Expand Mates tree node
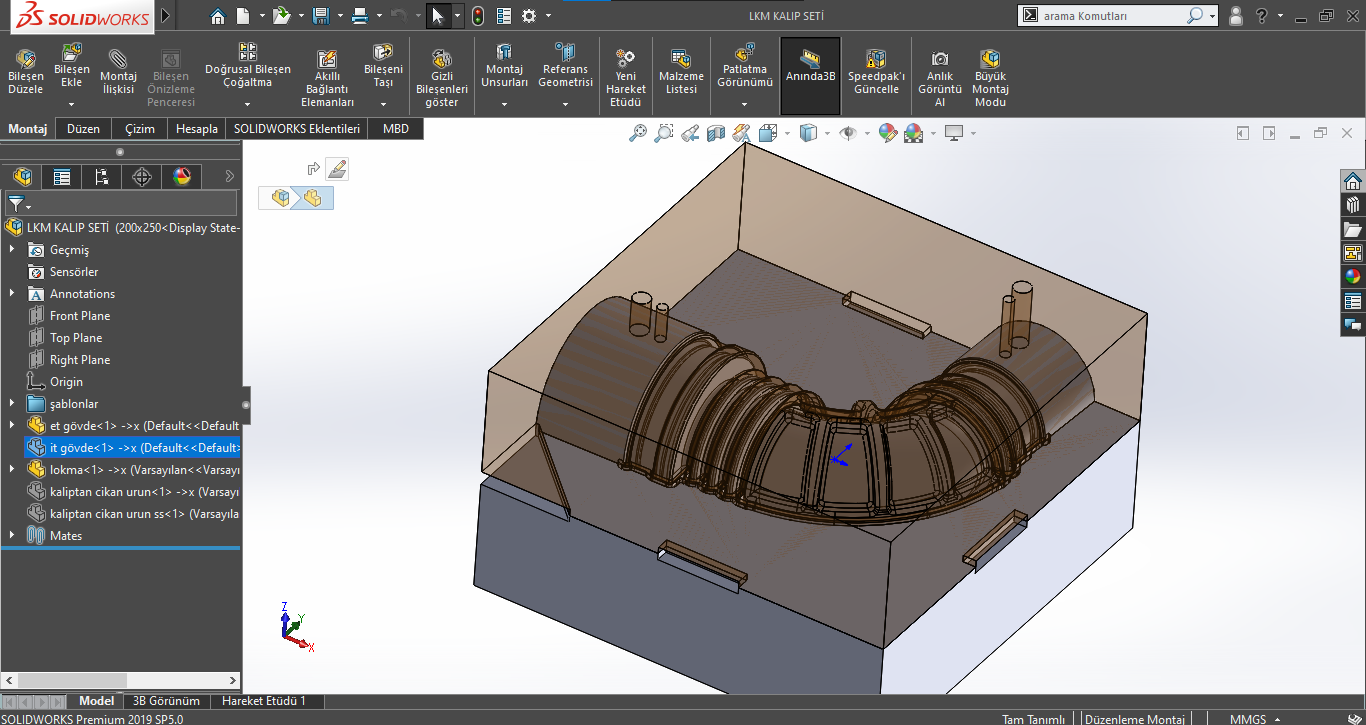1366x725 pixels. pos(12,536)
